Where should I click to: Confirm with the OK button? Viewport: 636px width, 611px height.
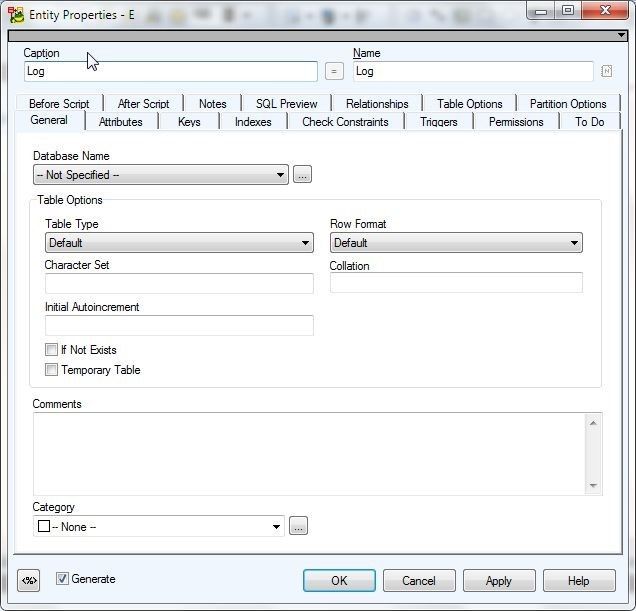point(339,581)
